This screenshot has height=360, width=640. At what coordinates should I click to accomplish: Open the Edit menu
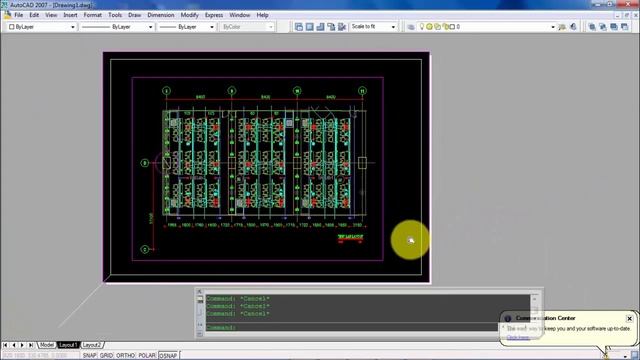pos(34,15)
